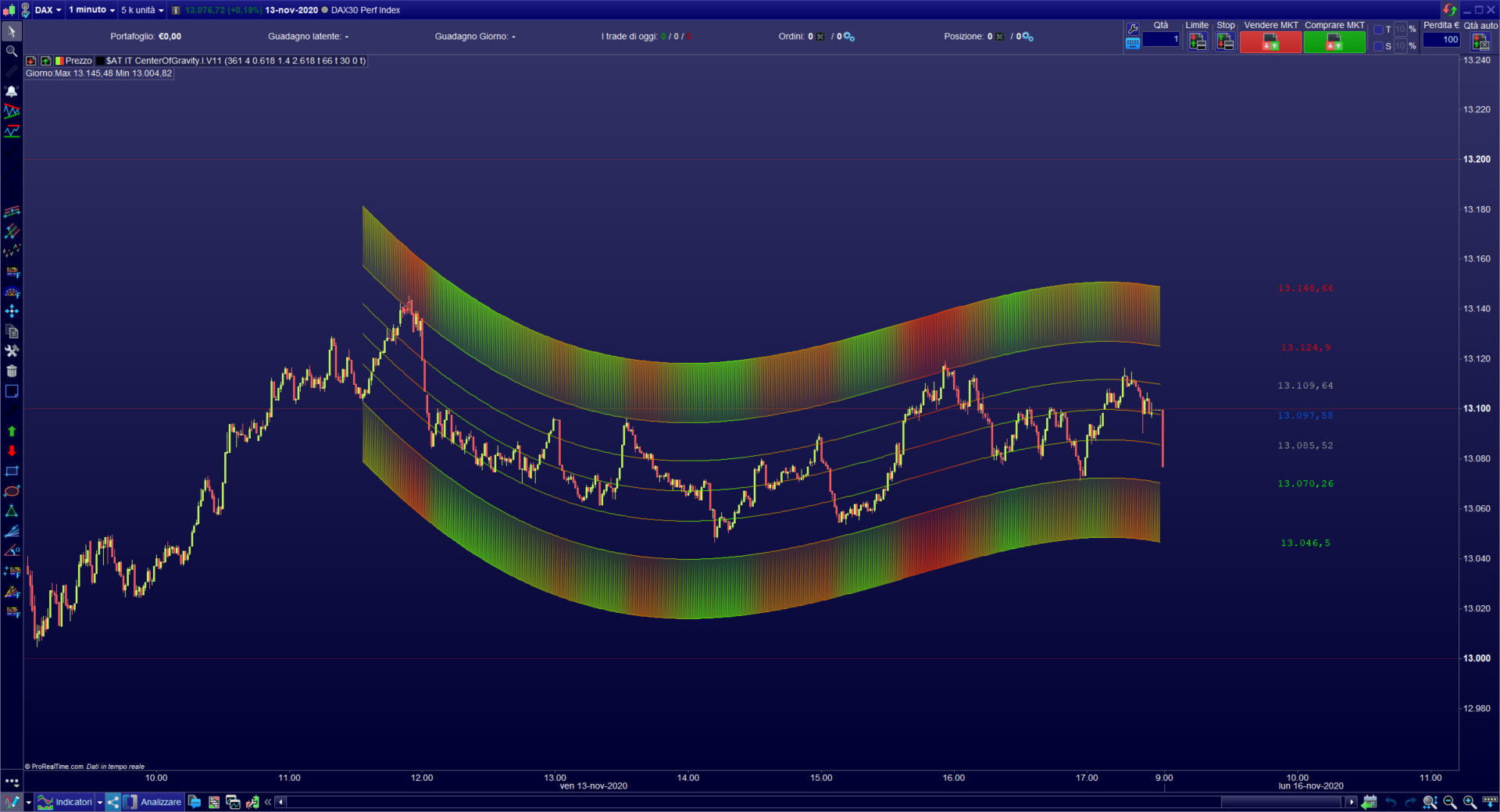
Task: Click the green plus icon beside Prezzo
Action: coord(46,61)
